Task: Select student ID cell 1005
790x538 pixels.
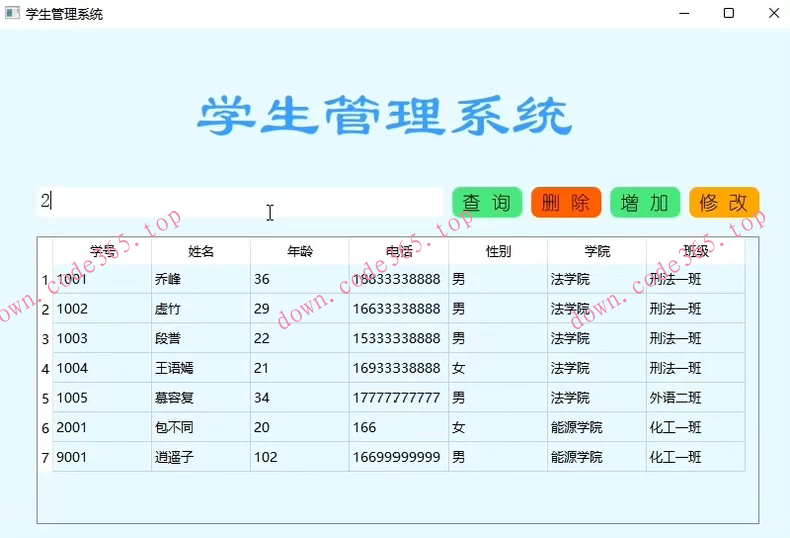Action: pos(102,398)
